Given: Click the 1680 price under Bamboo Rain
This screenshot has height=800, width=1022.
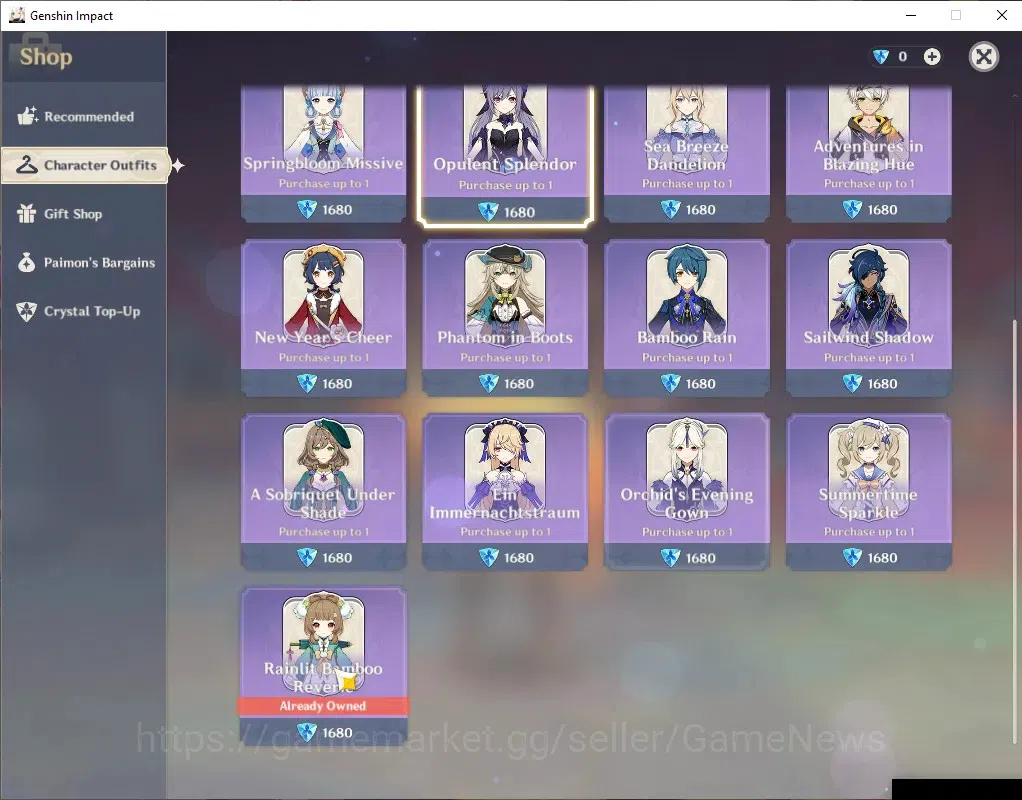Looking at the screenshot, I should (688, 383).
